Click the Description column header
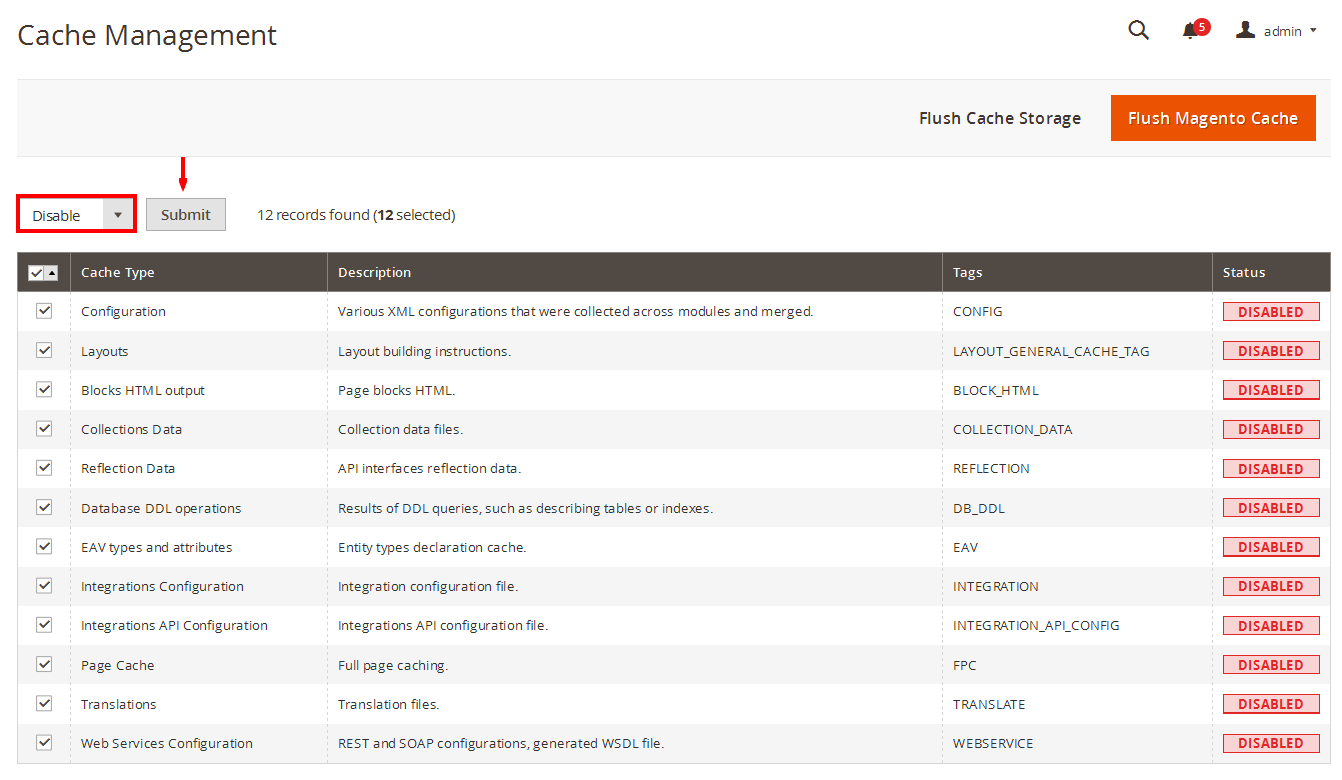The width and height of the screenshot is (1342, 780). tap(635, 272)
